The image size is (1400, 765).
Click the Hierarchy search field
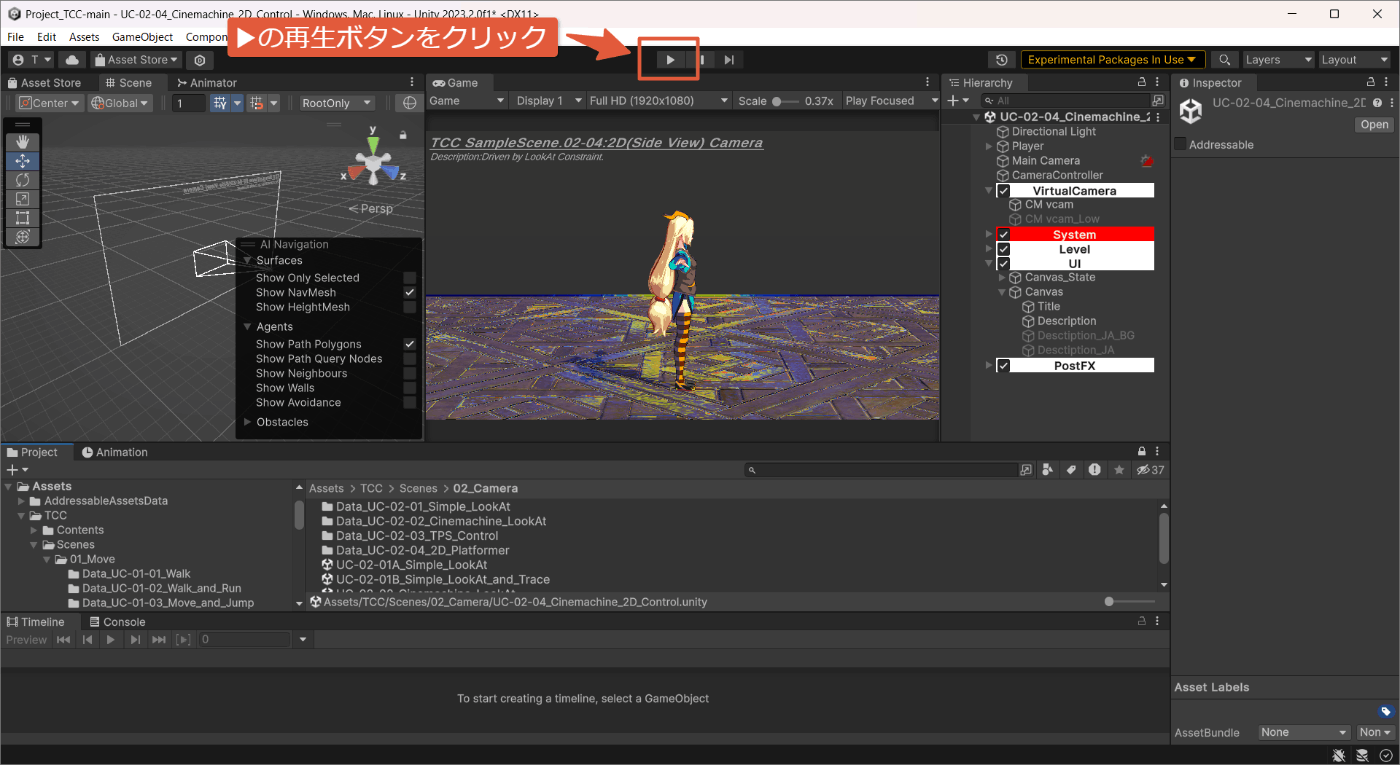click(x=1068, y=101)
